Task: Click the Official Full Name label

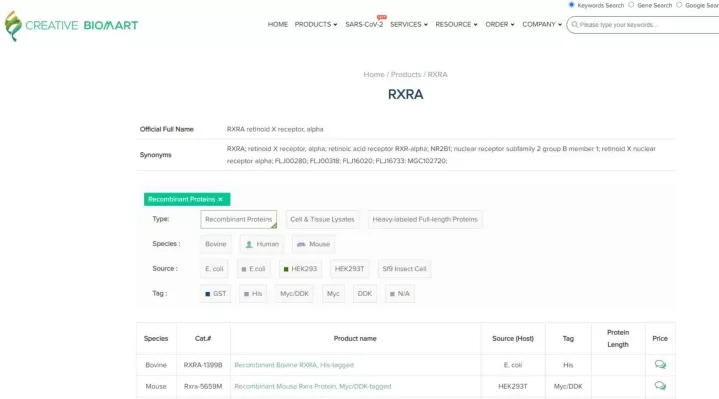Action: coord(166,130)
